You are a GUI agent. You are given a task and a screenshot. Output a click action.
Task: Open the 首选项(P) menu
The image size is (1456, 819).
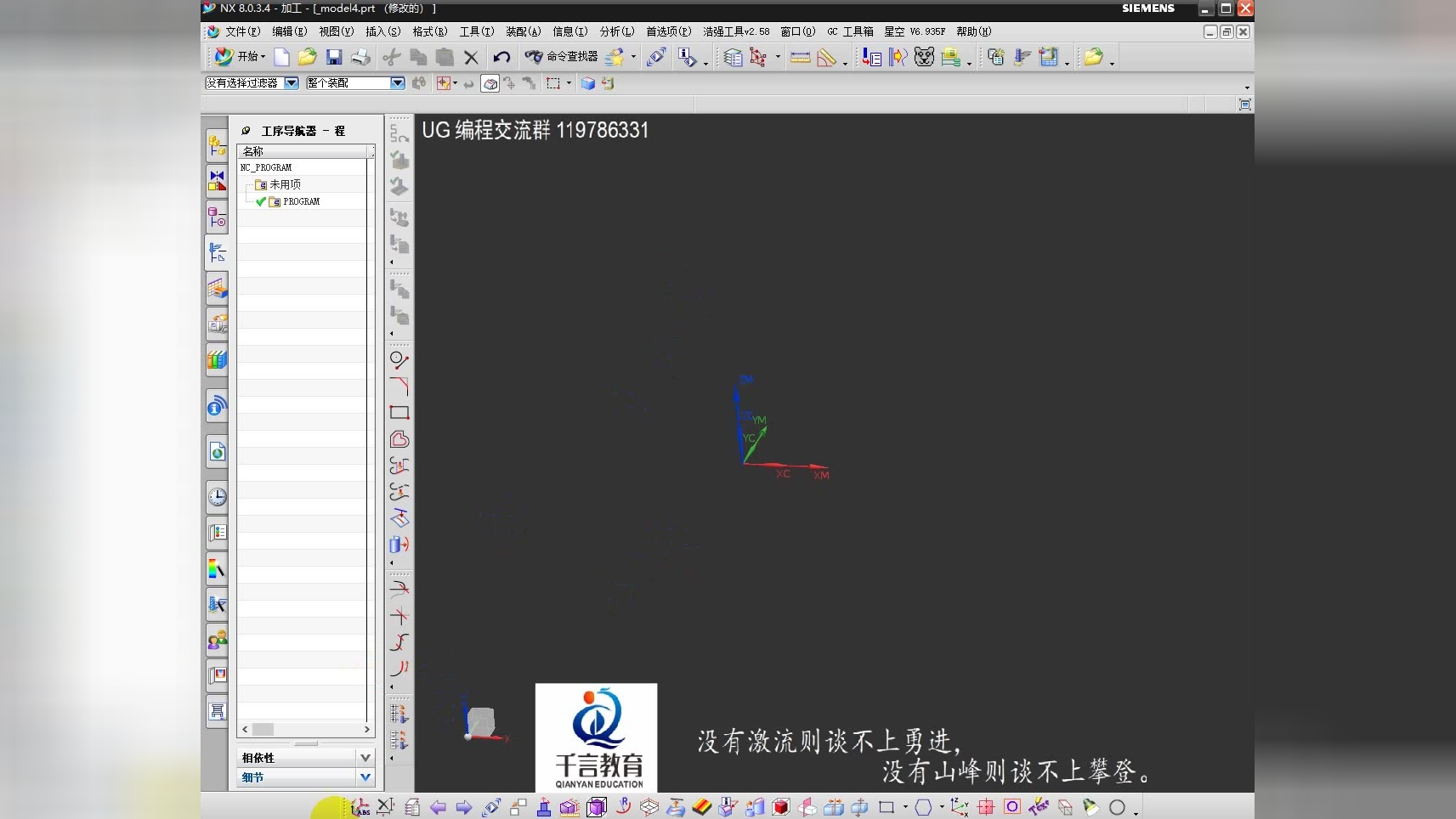pos(669,31)
